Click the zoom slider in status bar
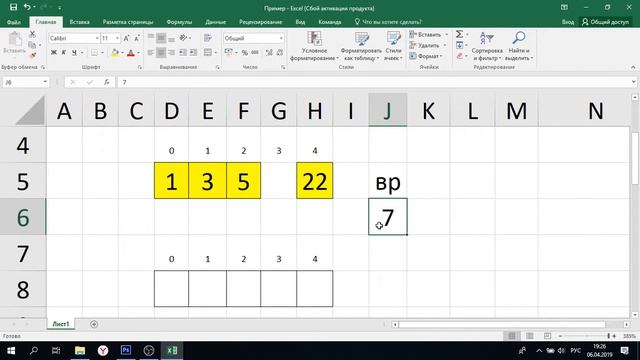Screen dimensions: 640x360 click(587, 336)
